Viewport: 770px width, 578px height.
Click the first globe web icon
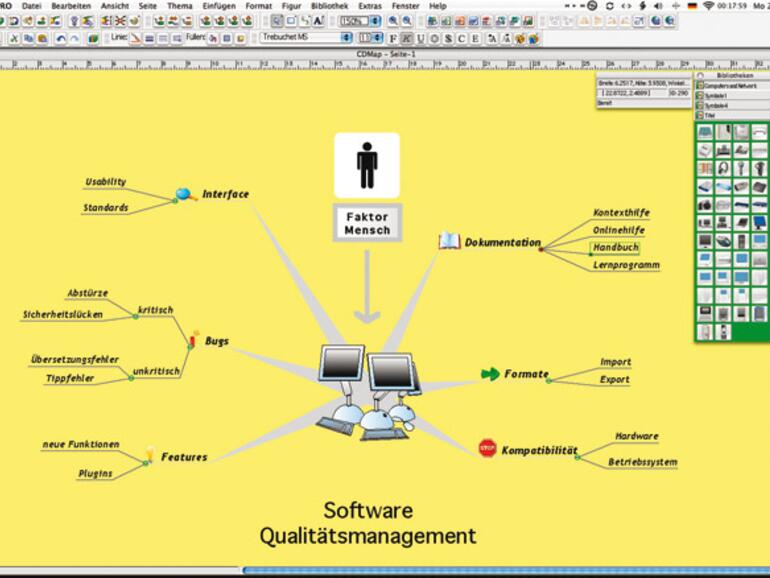(656, 21)
